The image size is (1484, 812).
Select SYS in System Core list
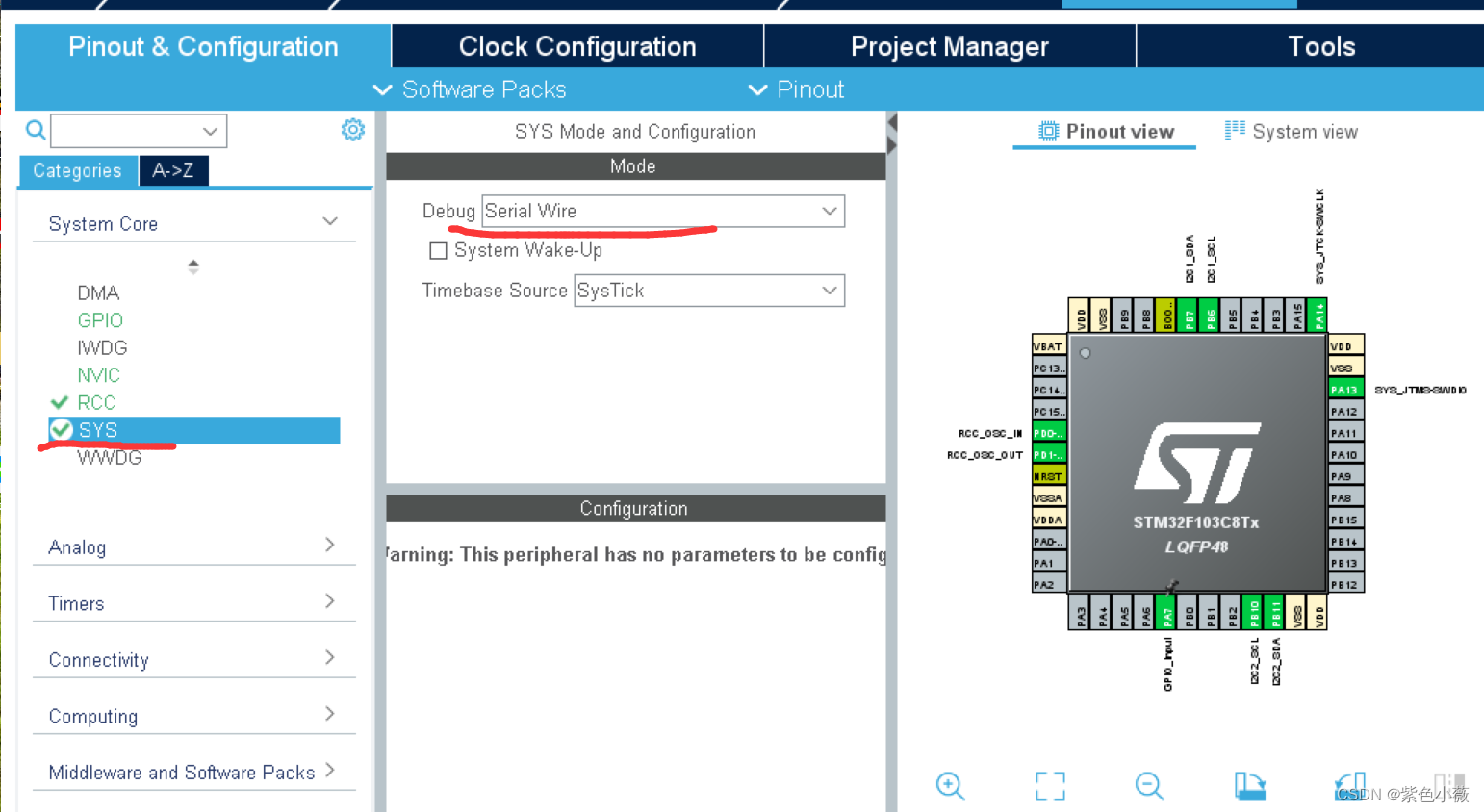pos(194,430)
